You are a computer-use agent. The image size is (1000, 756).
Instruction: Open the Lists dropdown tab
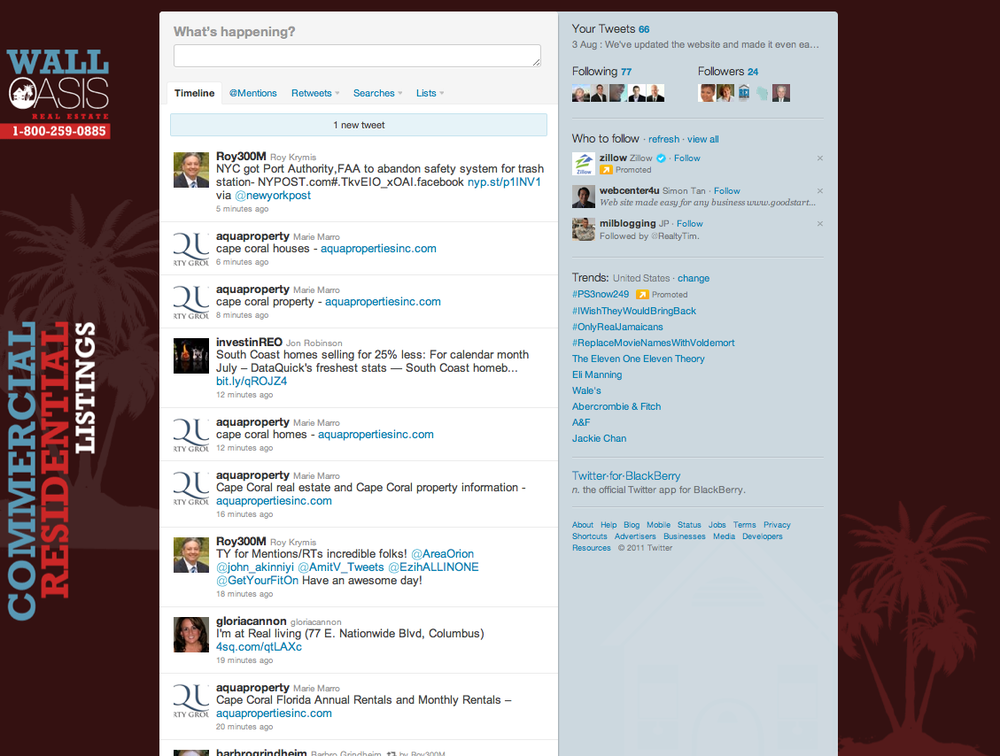pos(430,93)
